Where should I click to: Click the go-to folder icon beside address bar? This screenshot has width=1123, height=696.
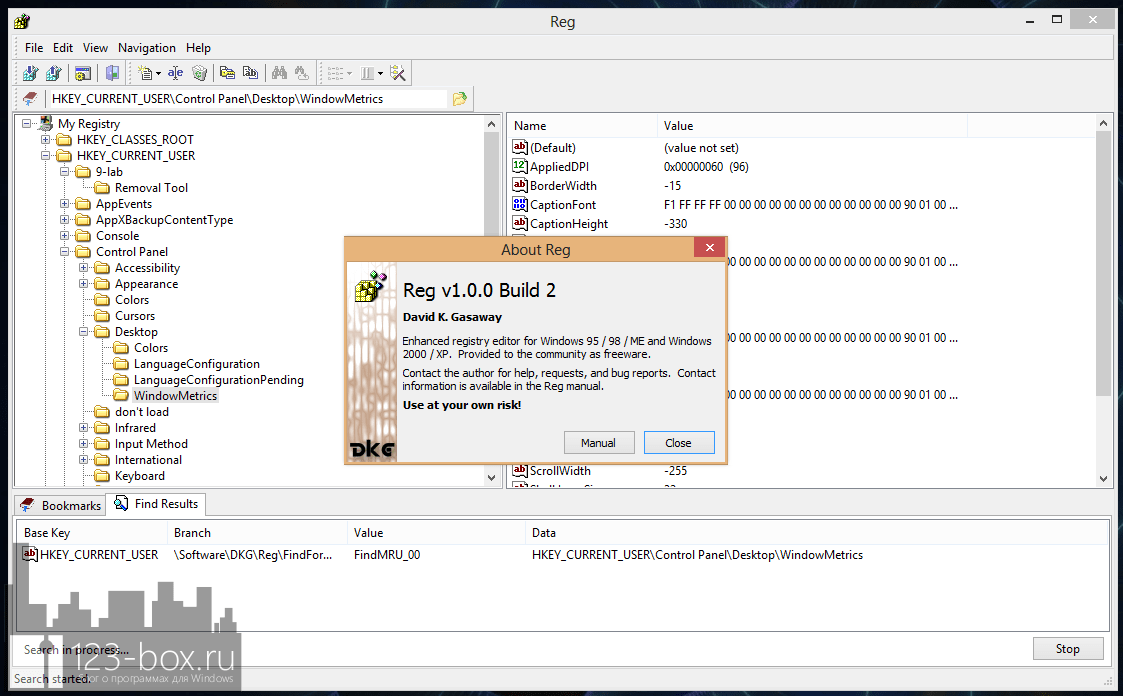(459, 99)
